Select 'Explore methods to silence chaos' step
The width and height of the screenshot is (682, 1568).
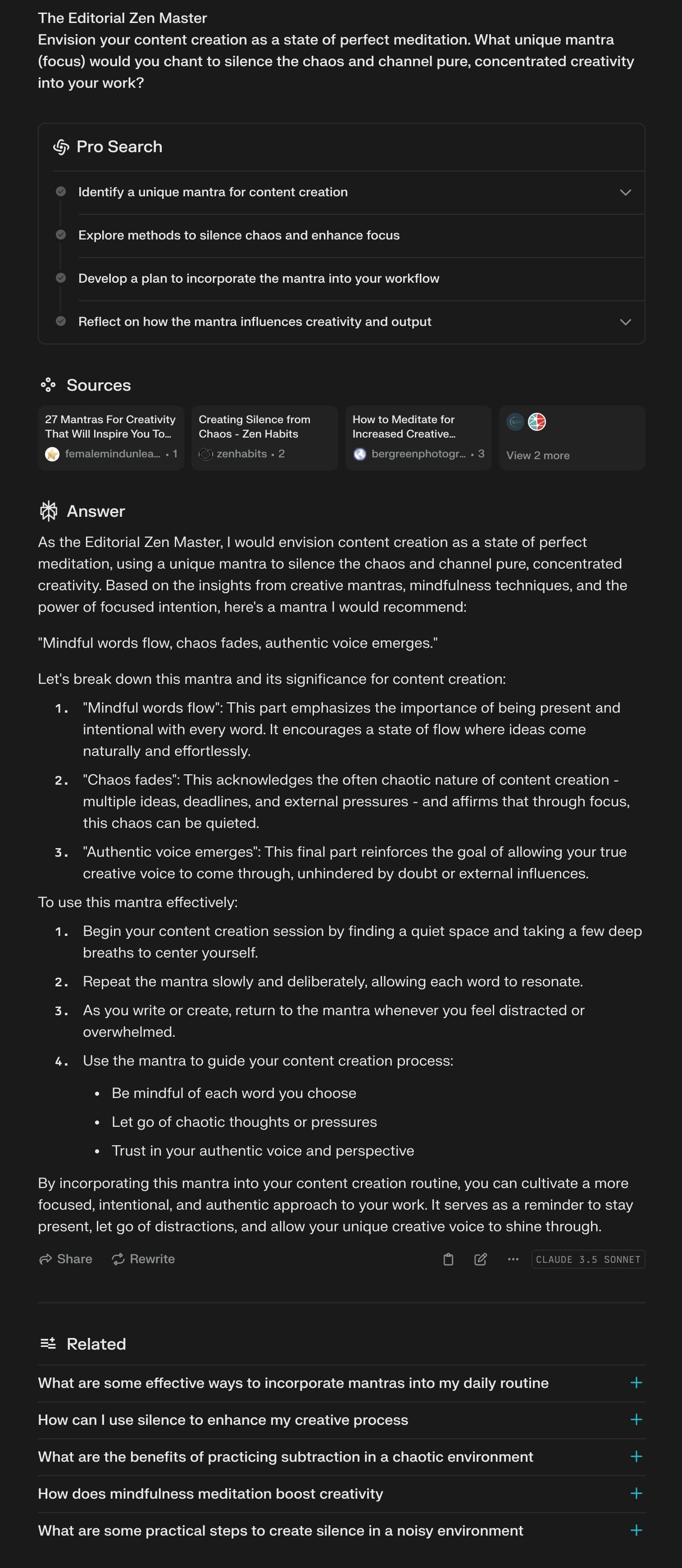[x=239, y=235]
